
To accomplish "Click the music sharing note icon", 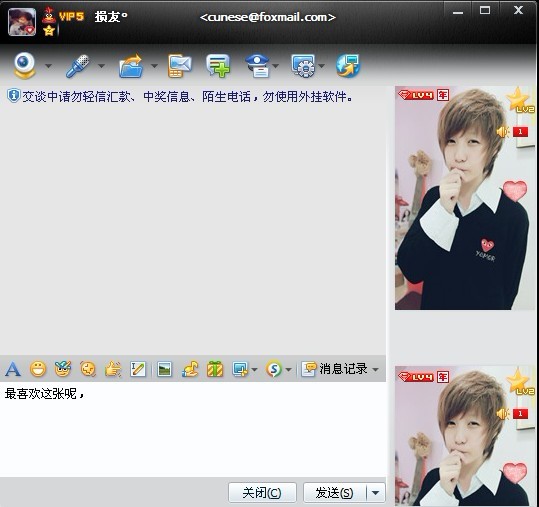I will tap(190, 369).
